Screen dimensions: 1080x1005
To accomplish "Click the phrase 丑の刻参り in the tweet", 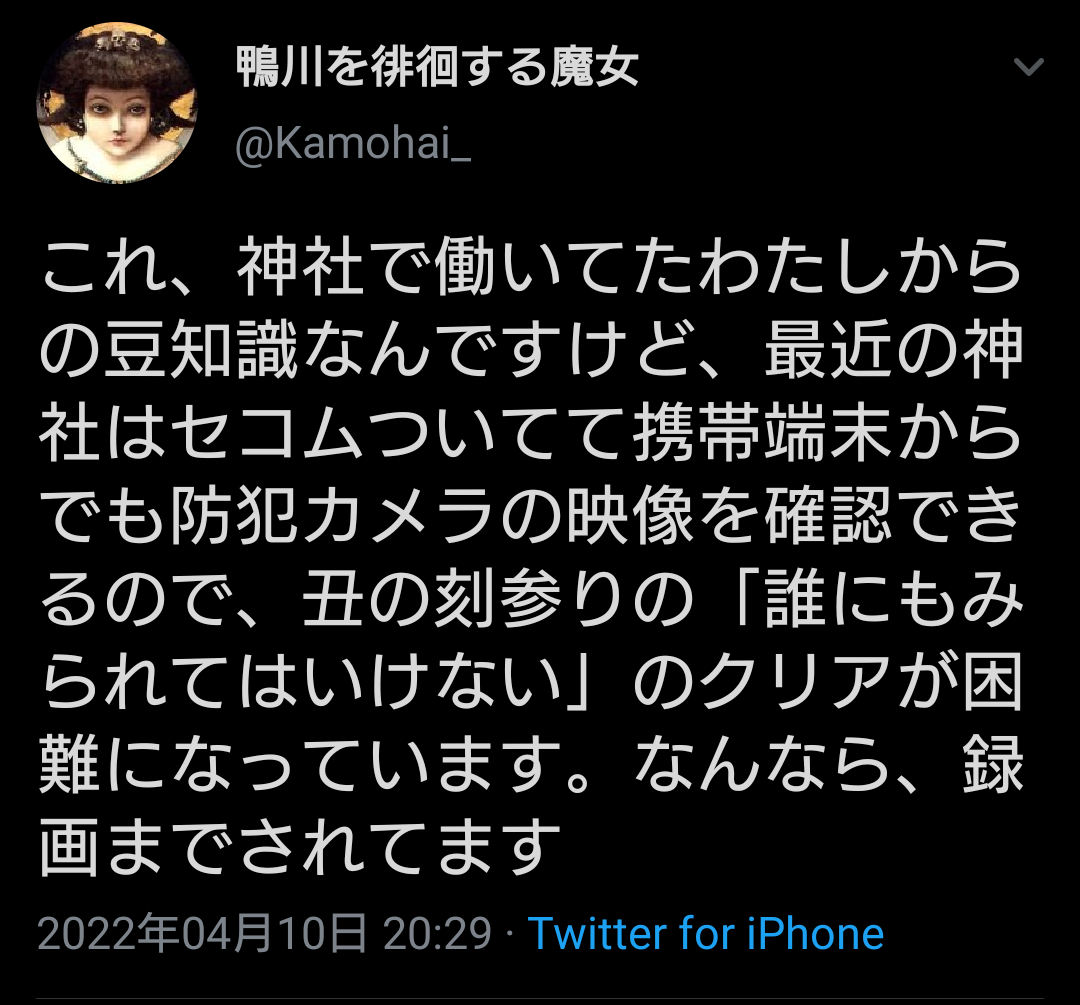I will 466,598.
